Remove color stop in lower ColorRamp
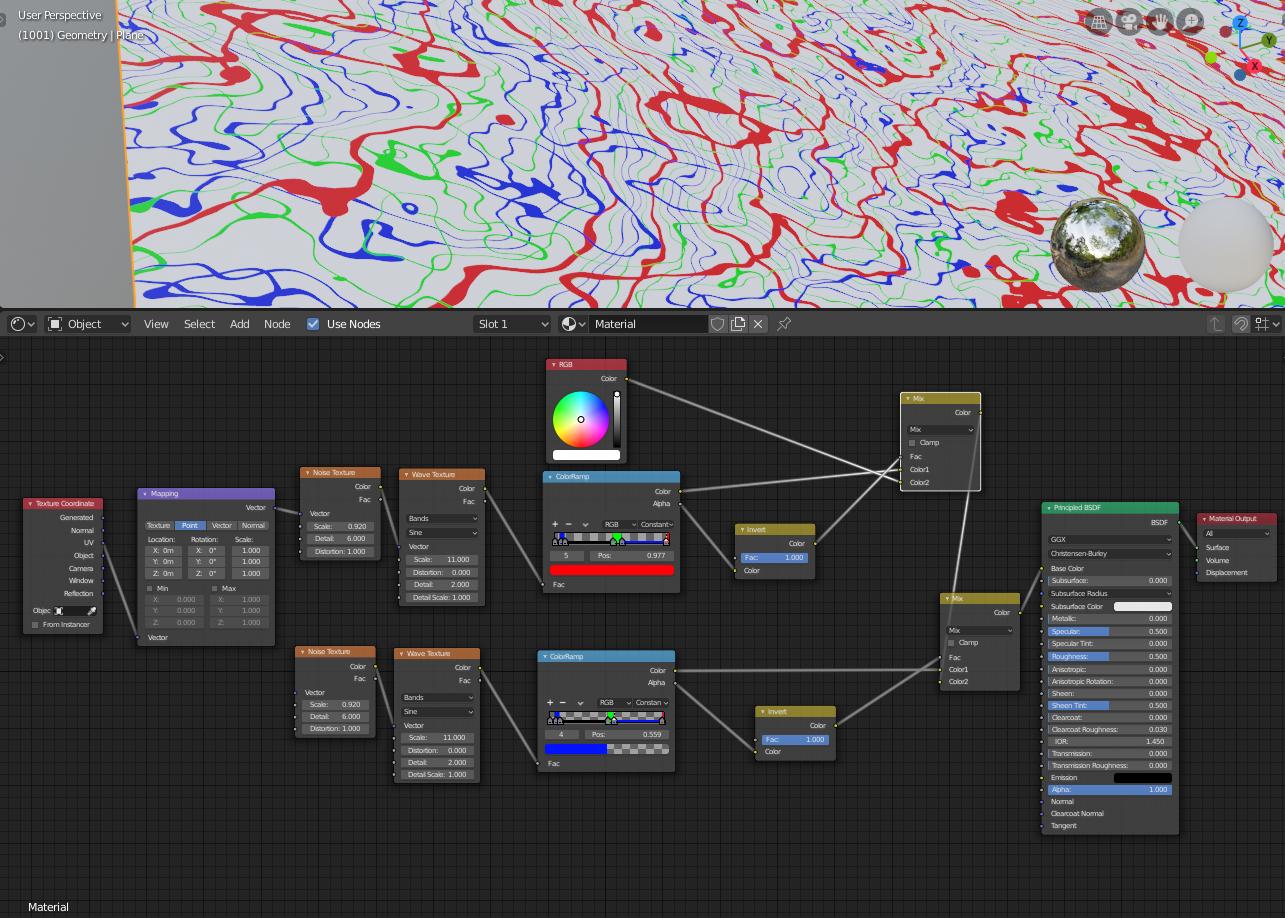 click(564, 703)
